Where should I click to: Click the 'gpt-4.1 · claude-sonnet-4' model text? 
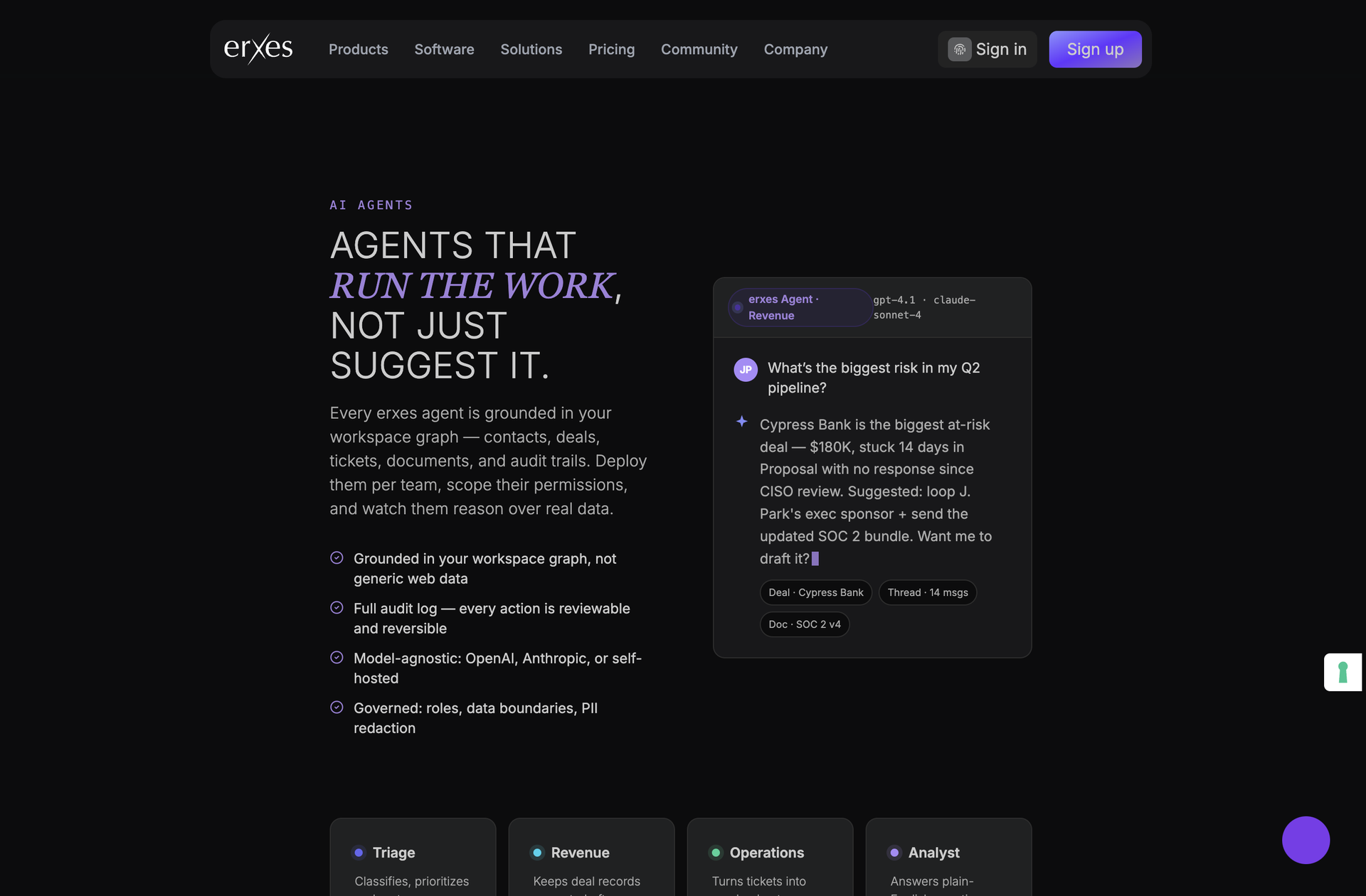click(924, 307)
